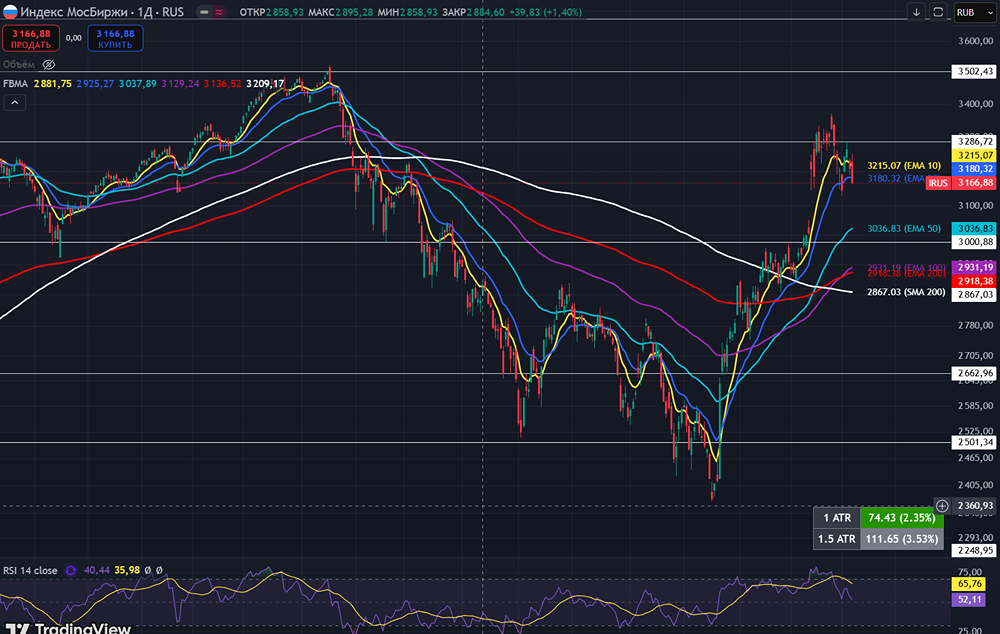This screenshot has width=1000, height=634.
Task: Click the pink approximate-equals status icon
Action: pyautogui.click(x=220, y=12)
